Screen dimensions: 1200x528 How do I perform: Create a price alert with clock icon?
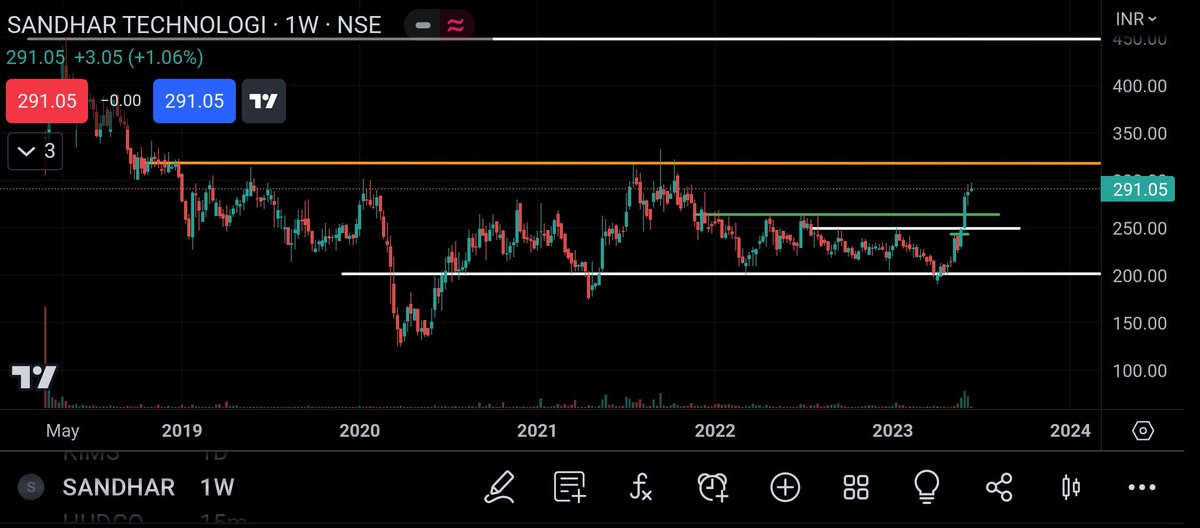pos(712,487)
